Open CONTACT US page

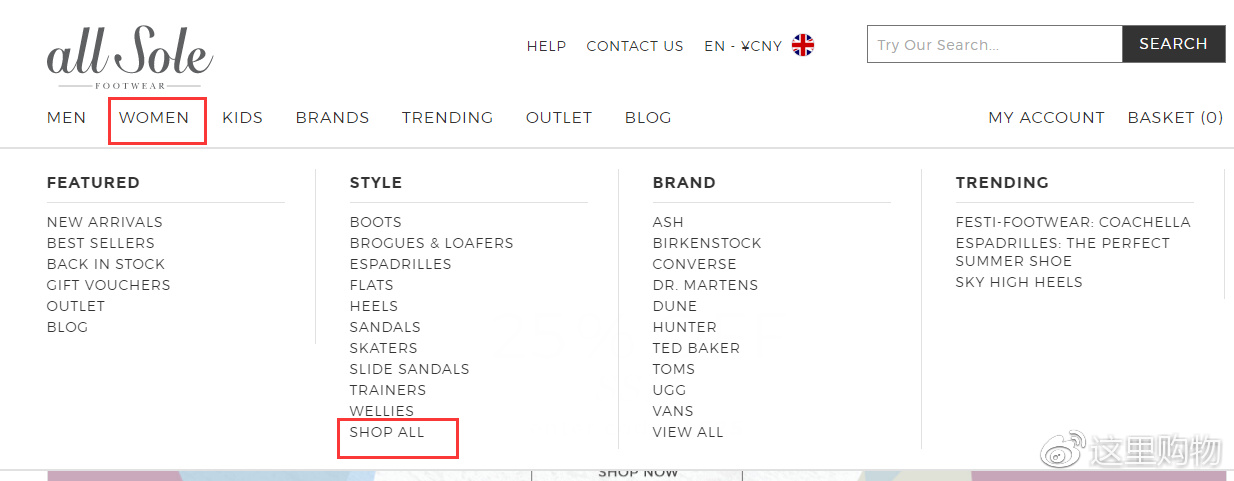click(635, 46)
